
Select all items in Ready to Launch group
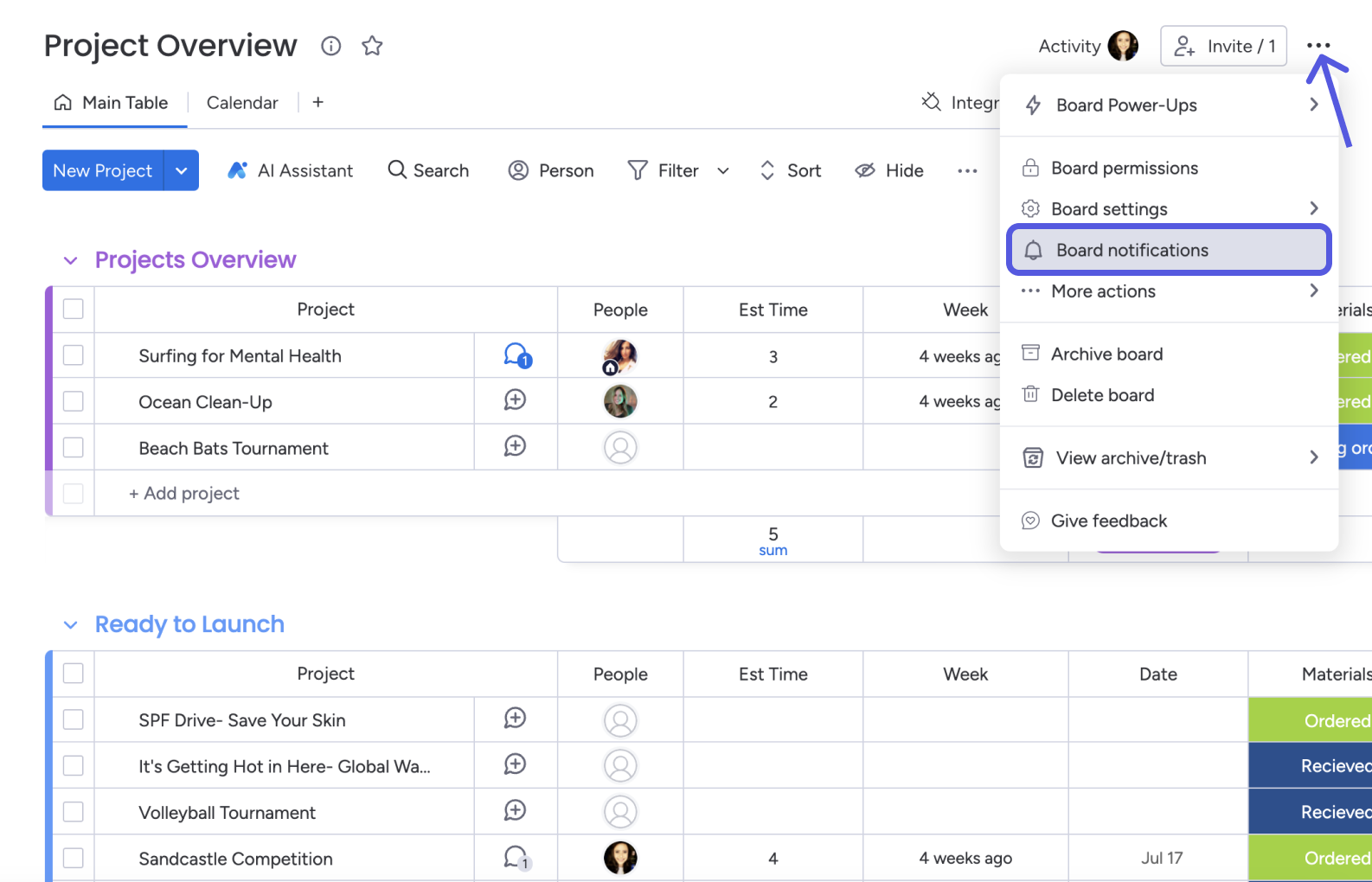pos(74,673)
